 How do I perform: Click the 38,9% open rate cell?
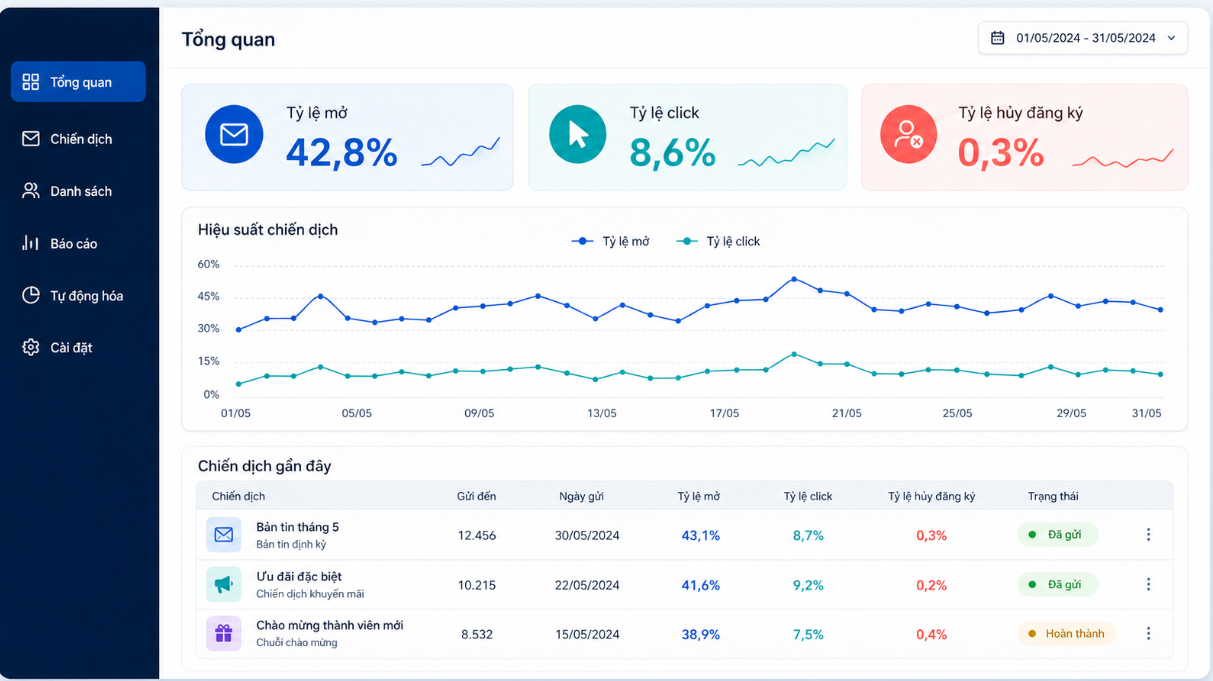(700, 634)
